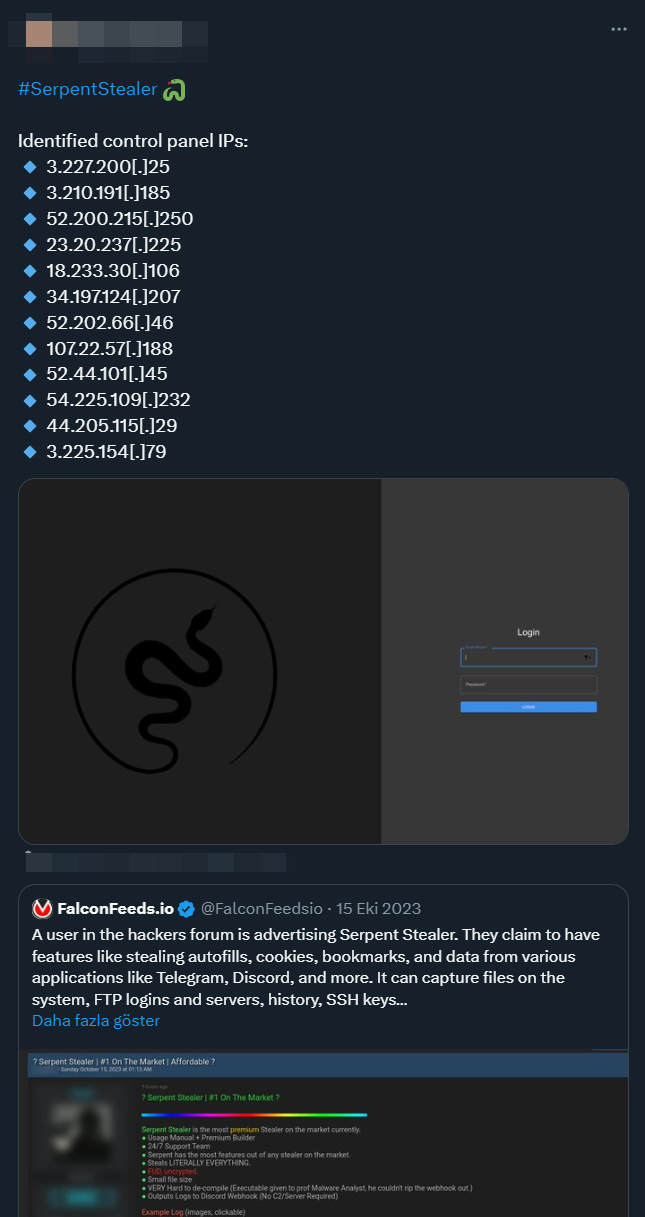Click the blue verified badge

pos(186,909)
